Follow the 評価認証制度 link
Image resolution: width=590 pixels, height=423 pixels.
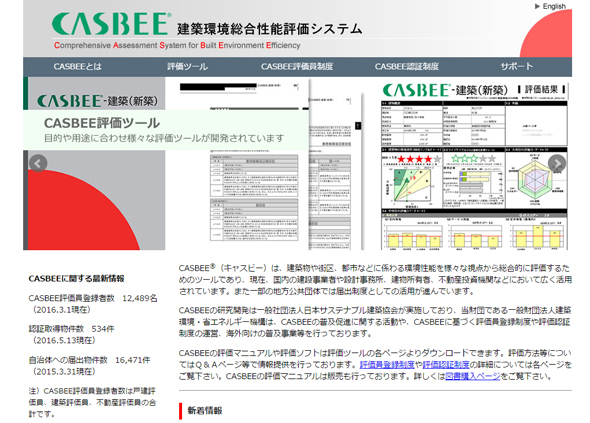(446, 365)
